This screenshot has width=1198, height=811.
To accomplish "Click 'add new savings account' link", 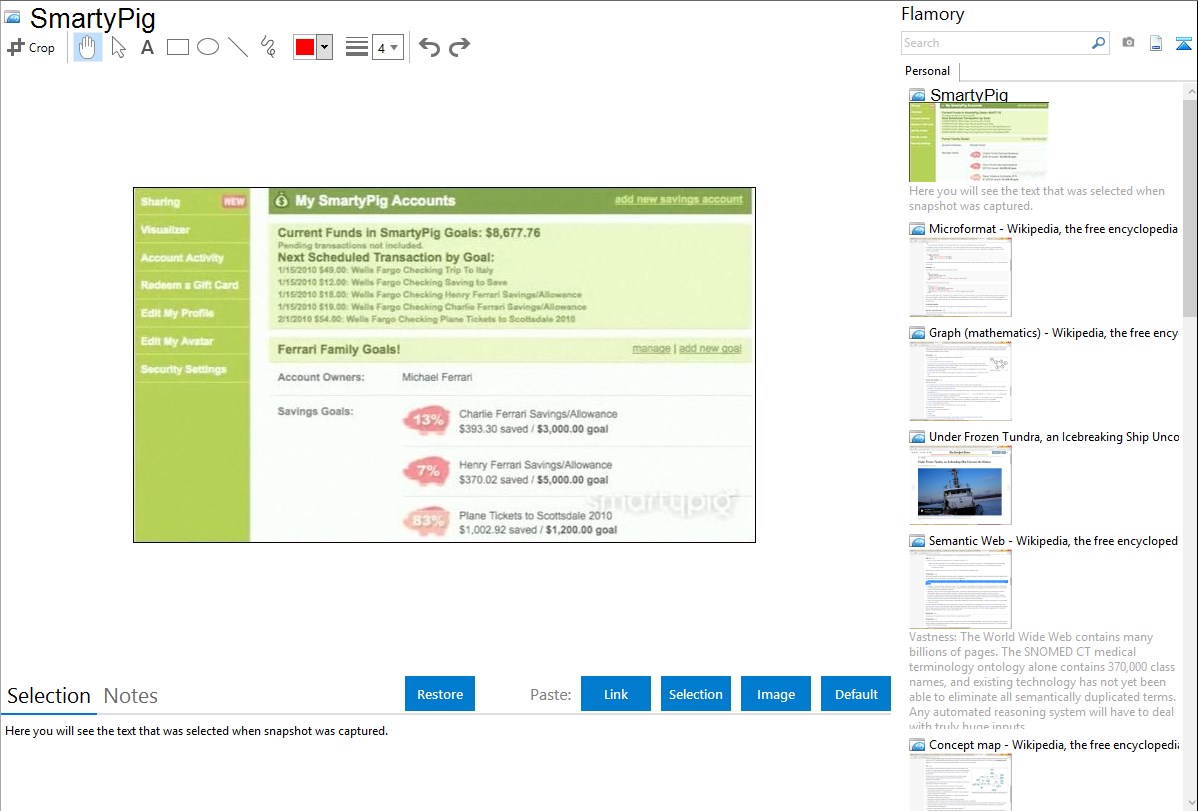I will click(x=678, y=200).
